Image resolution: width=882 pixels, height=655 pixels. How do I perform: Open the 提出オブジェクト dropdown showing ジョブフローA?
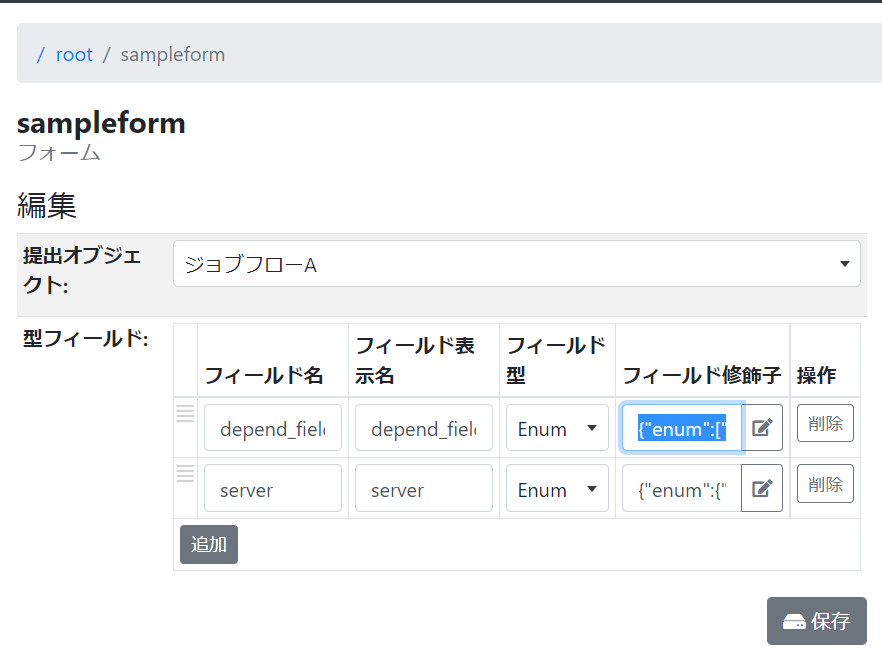click(x=516, y=264)
